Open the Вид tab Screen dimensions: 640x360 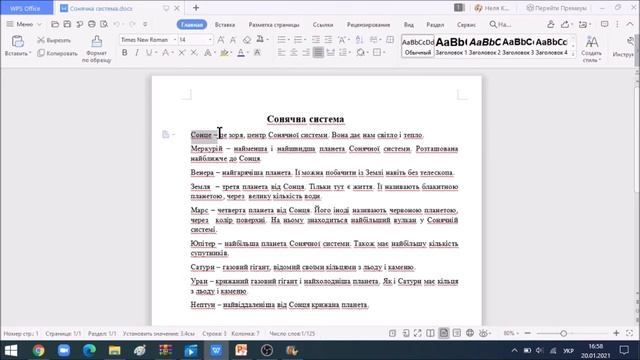click(x=409, y=24)
